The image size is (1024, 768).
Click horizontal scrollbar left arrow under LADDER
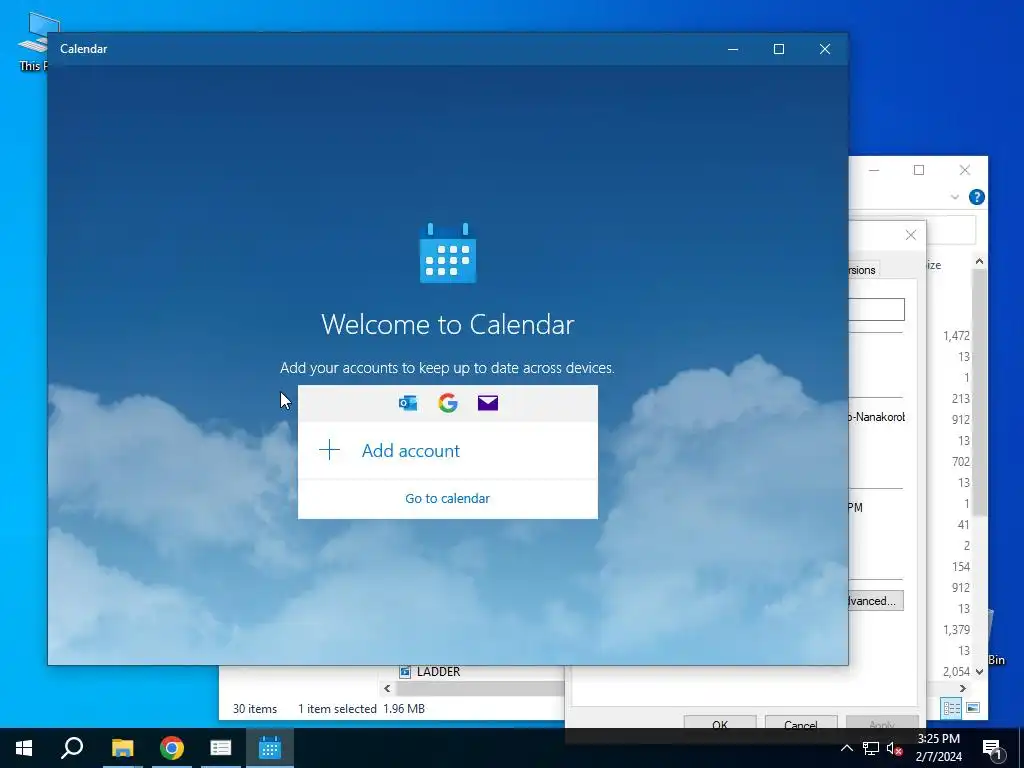coord(387,688)
